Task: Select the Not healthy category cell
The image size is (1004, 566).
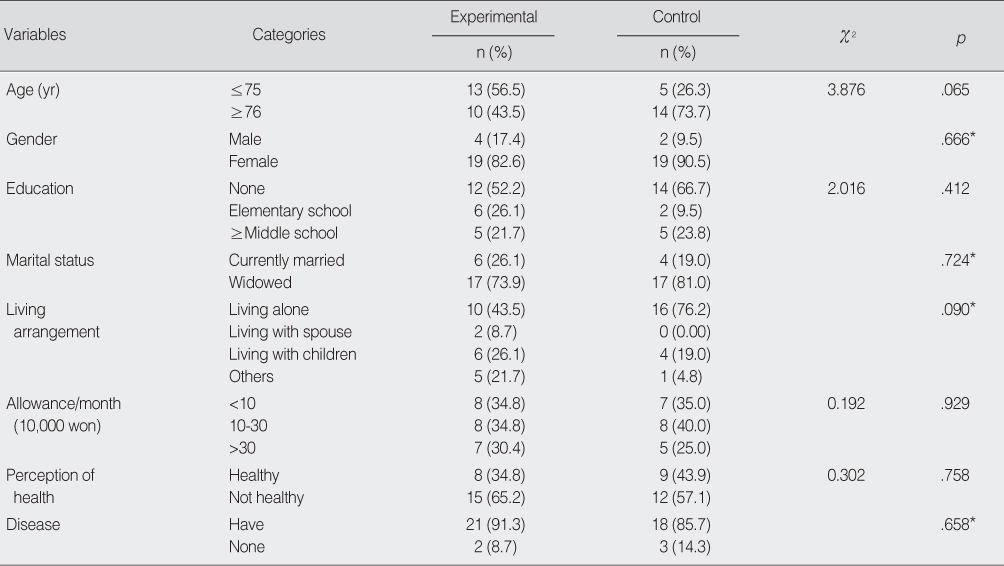Action: [266, 497]
